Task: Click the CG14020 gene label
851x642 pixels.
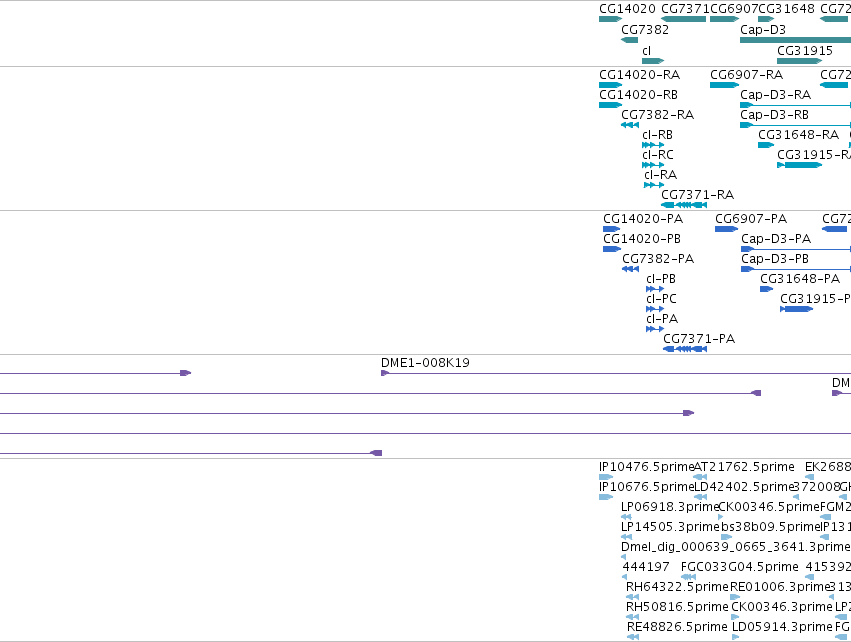Action: [x=627, y=9]
